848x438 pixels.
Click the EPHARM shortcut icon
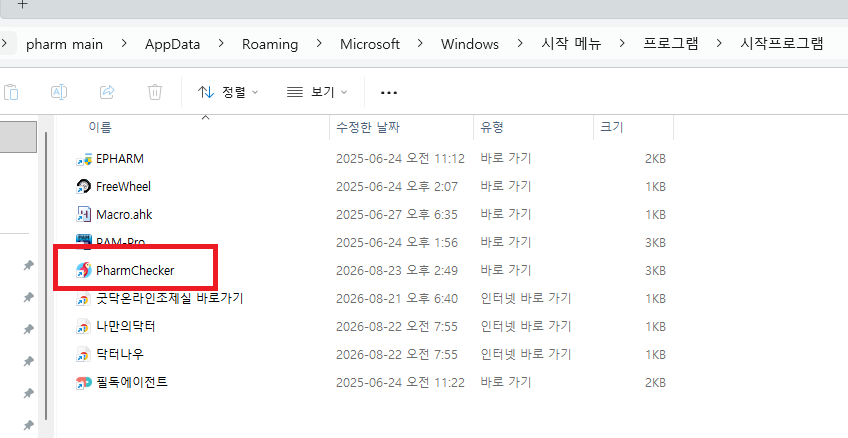(x=83, y=159)
